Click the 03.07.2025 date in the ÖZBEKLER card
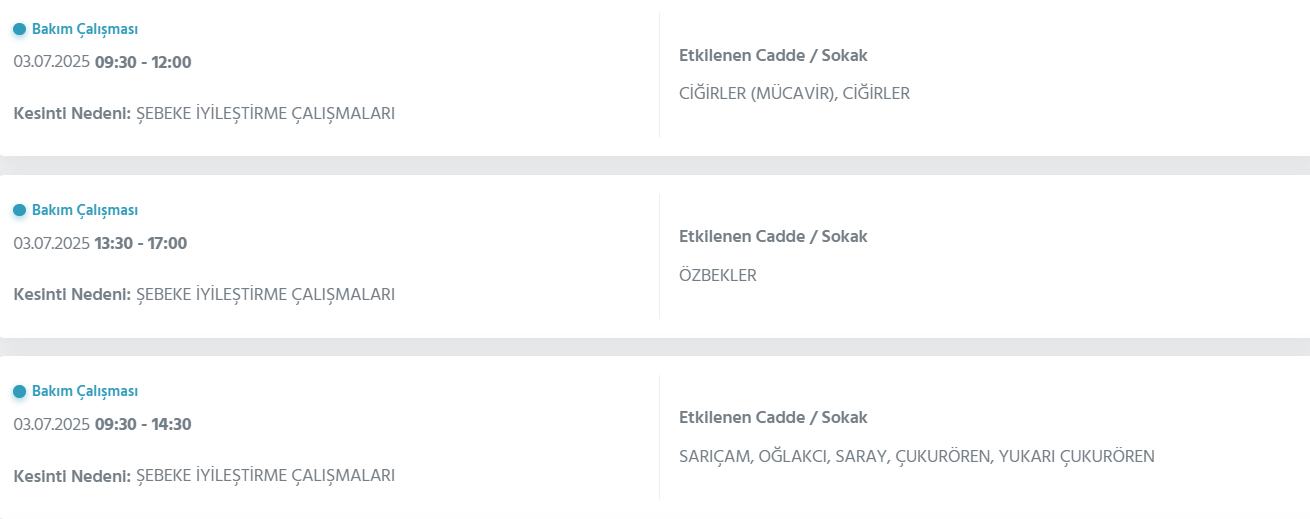The width and height of the screenshot is (1310, 519). point(52,243)
